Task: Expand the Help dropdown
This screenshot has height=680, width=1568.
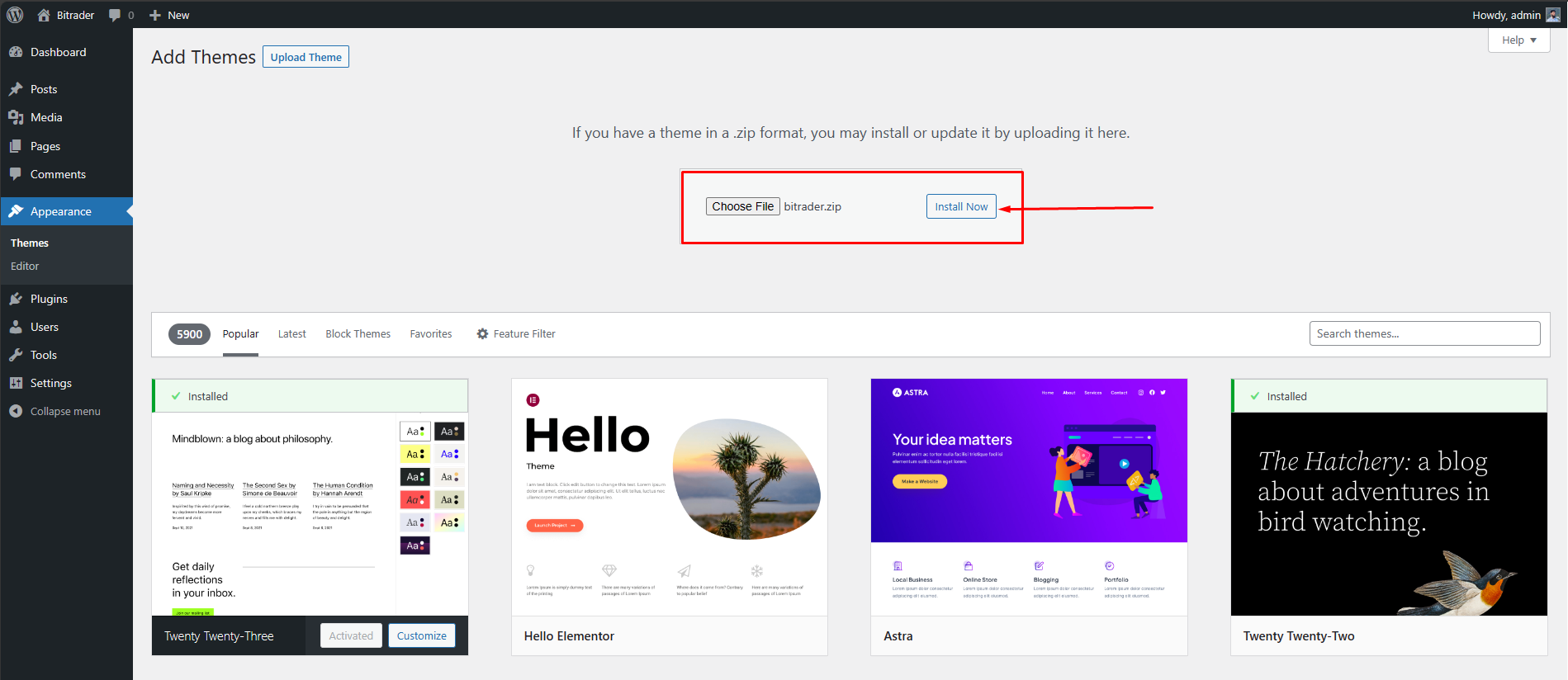Action: coord(1518,40)
